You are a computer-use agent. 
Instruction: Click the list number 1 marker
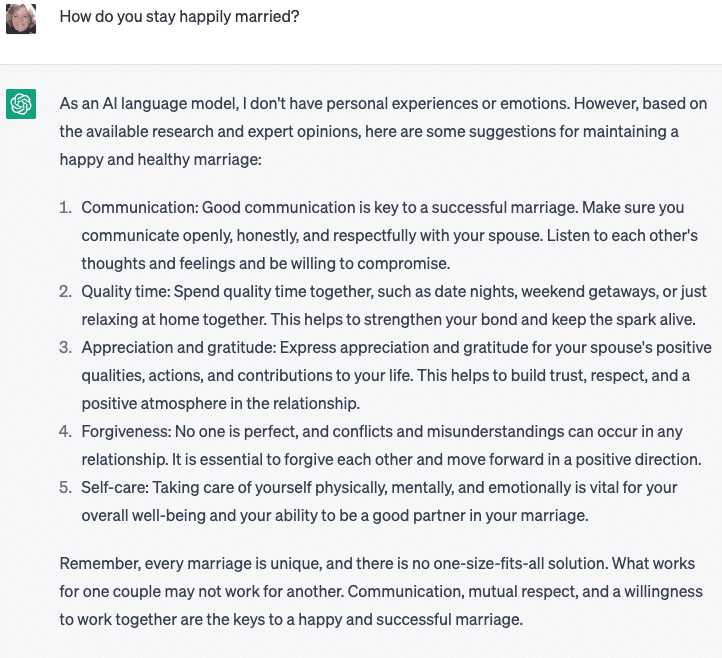pyautogui.click(x=65, y=207)
